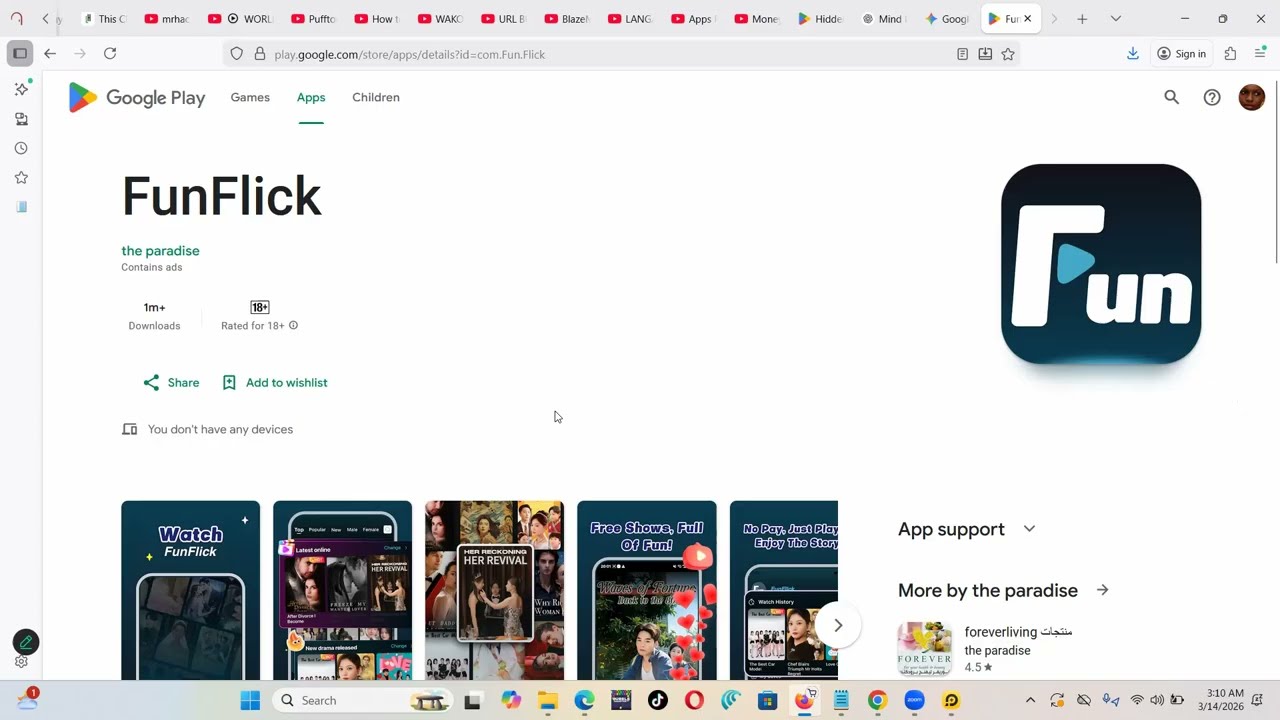Open sidebar AI chatbot sparkle icon
This screenshot has height=720, width=1280.
tap(21, 89)
